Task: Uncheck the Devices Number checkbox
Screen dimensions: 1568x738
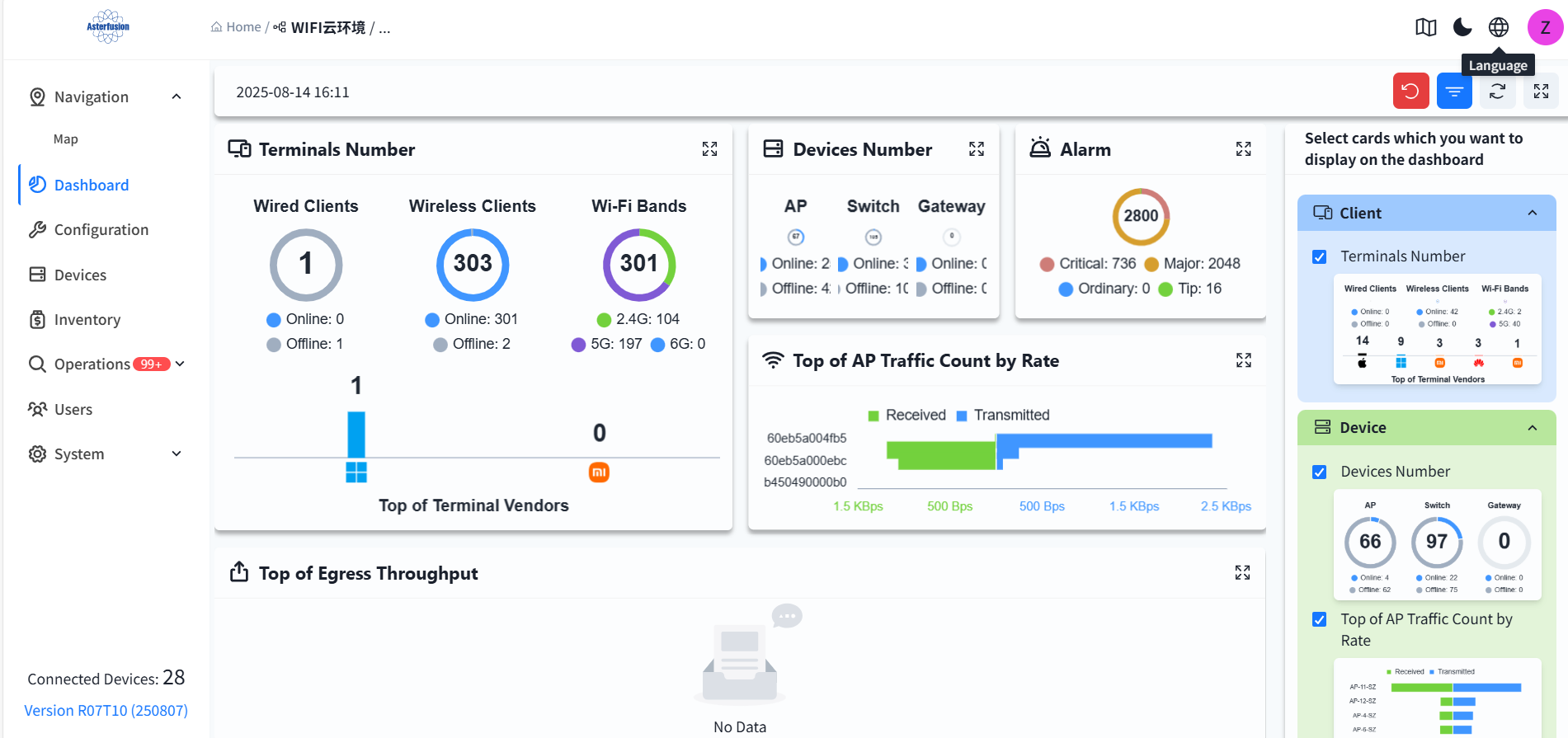Action: click(x=1320, y=472)
